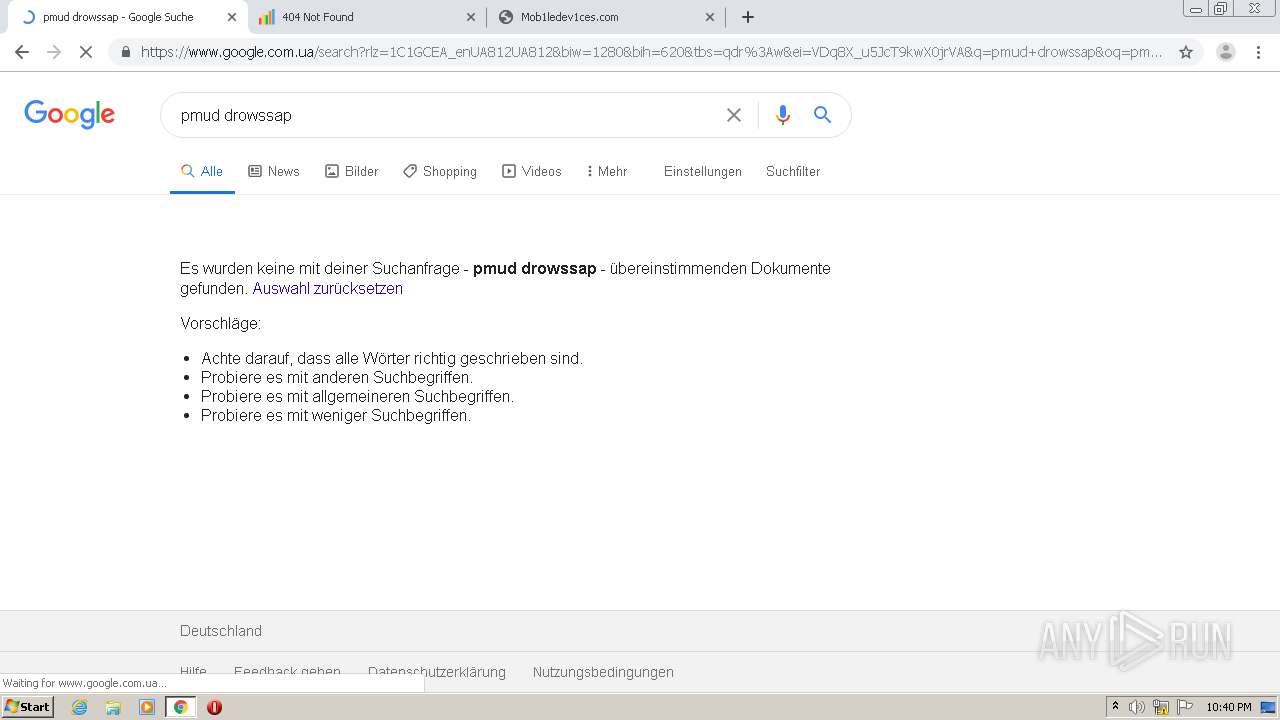This screenshot has height=720, width=1280.
Task: Switch to Bilder results tab
Action: [x=352, y=171]
